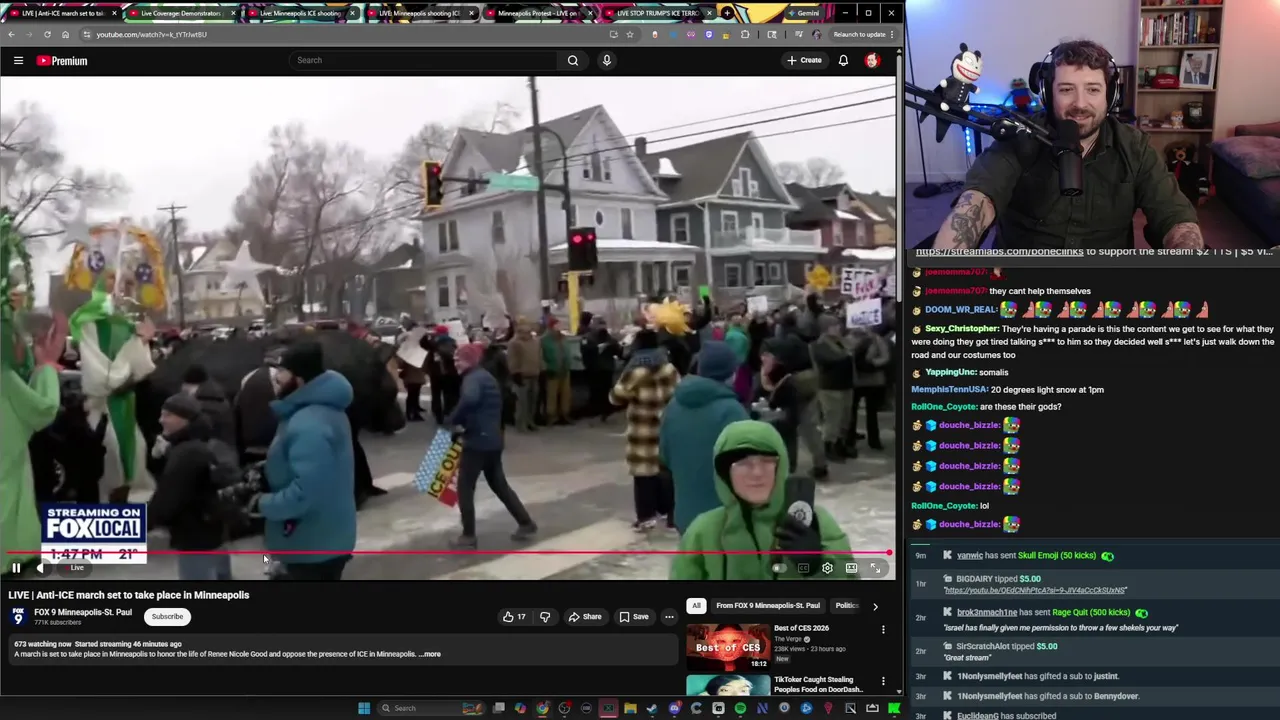Open Discord from the taskbar
The image size is (1280, 720).
(x=674, y=708)
